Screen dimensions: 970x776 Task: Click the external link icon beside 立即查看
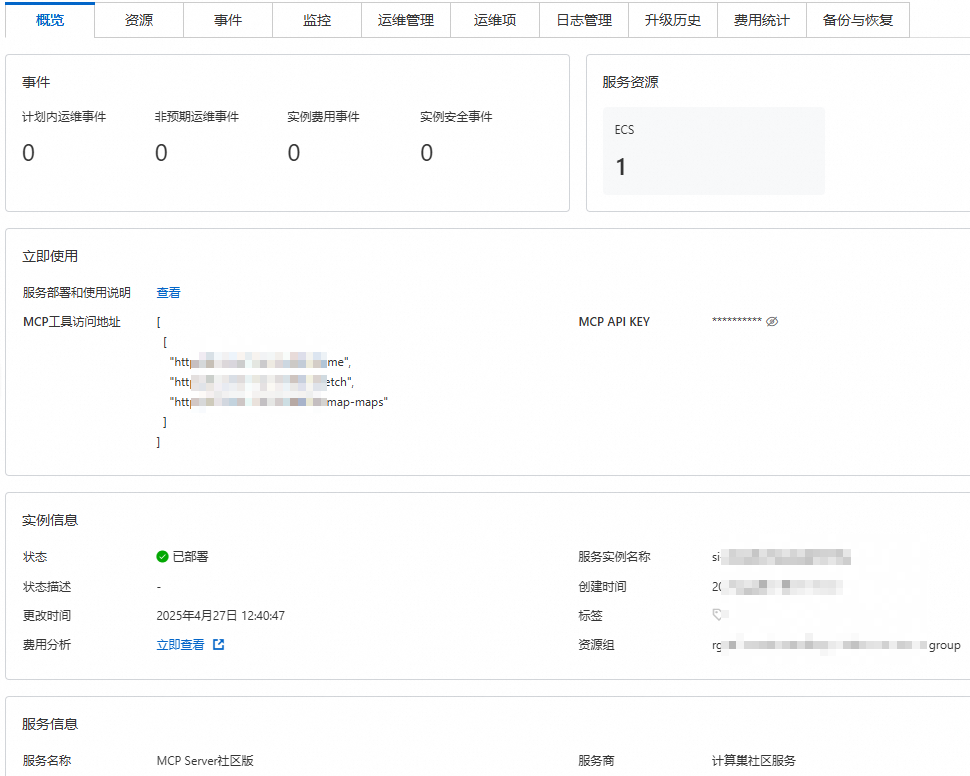pos(218,645)
